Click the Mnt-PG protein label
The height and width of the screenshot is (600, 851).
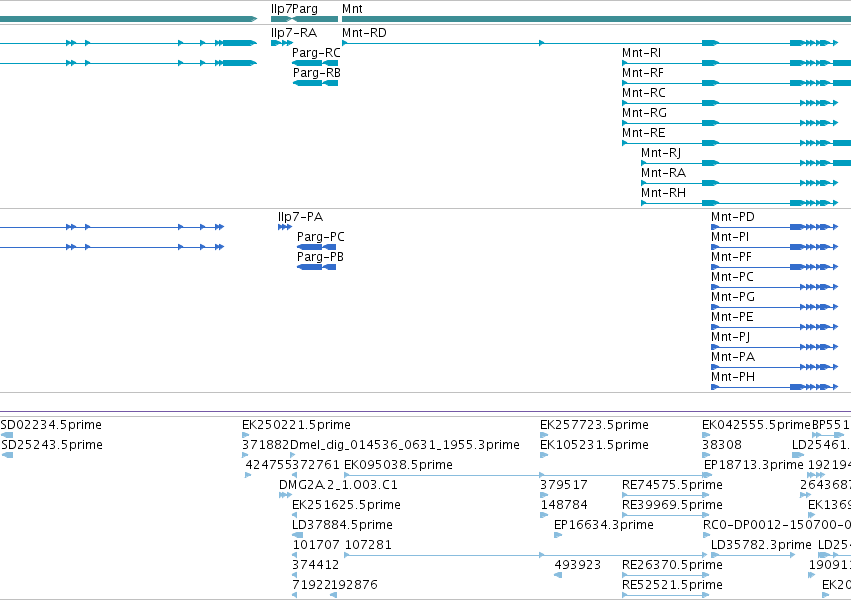[x=733, y=297]
